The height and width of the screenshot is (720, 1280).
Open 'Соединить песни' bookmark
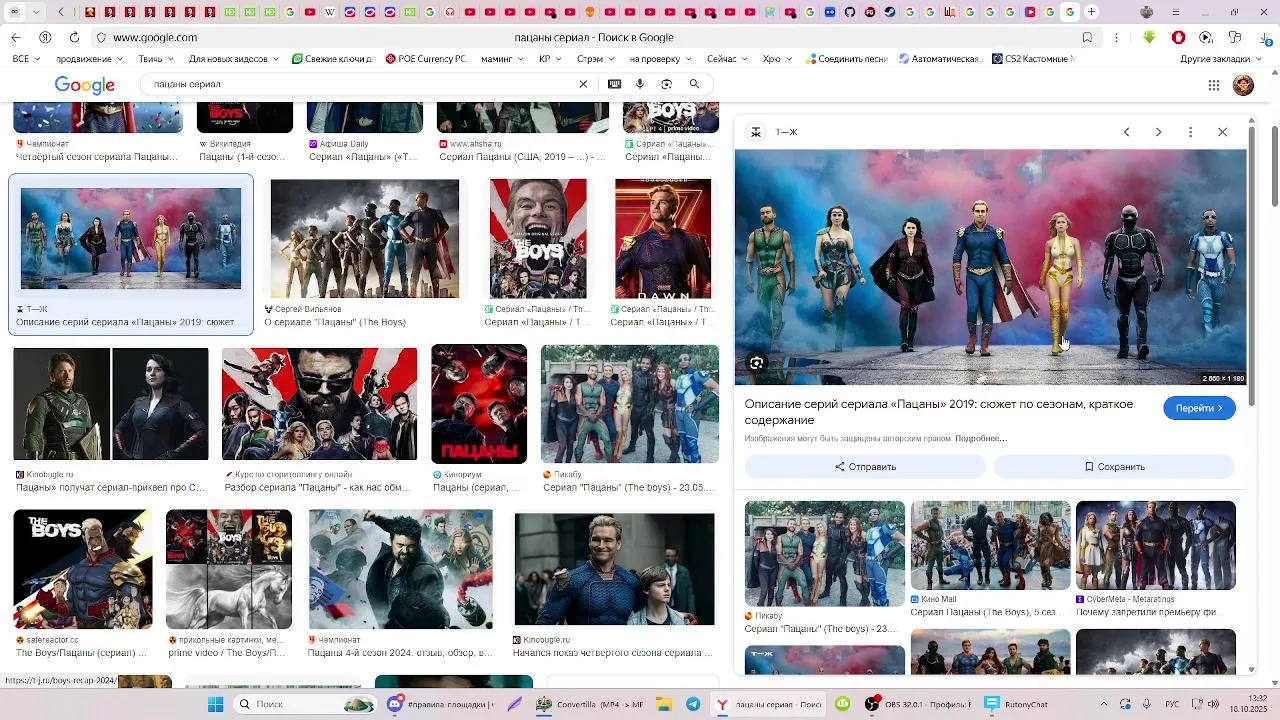click(x=846, y=59)
